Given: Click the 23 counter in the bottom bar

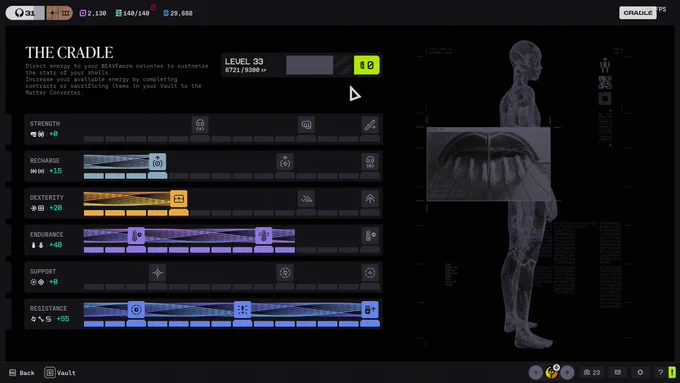Looking at the screenshot, I should [592, 372].
